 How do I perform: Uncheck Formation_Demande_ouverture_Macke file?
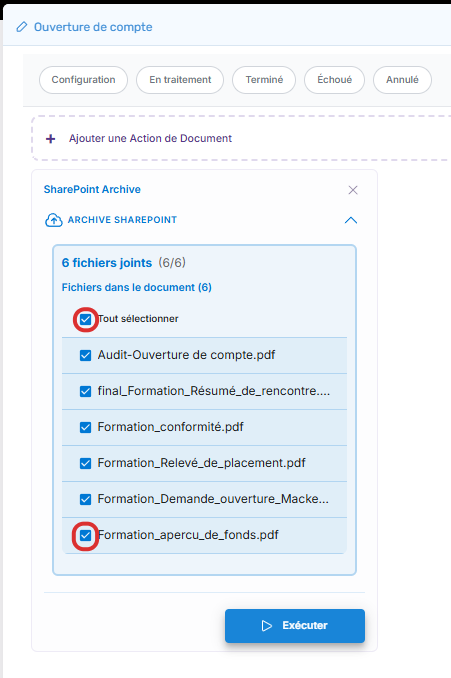[x=86, y=499]
